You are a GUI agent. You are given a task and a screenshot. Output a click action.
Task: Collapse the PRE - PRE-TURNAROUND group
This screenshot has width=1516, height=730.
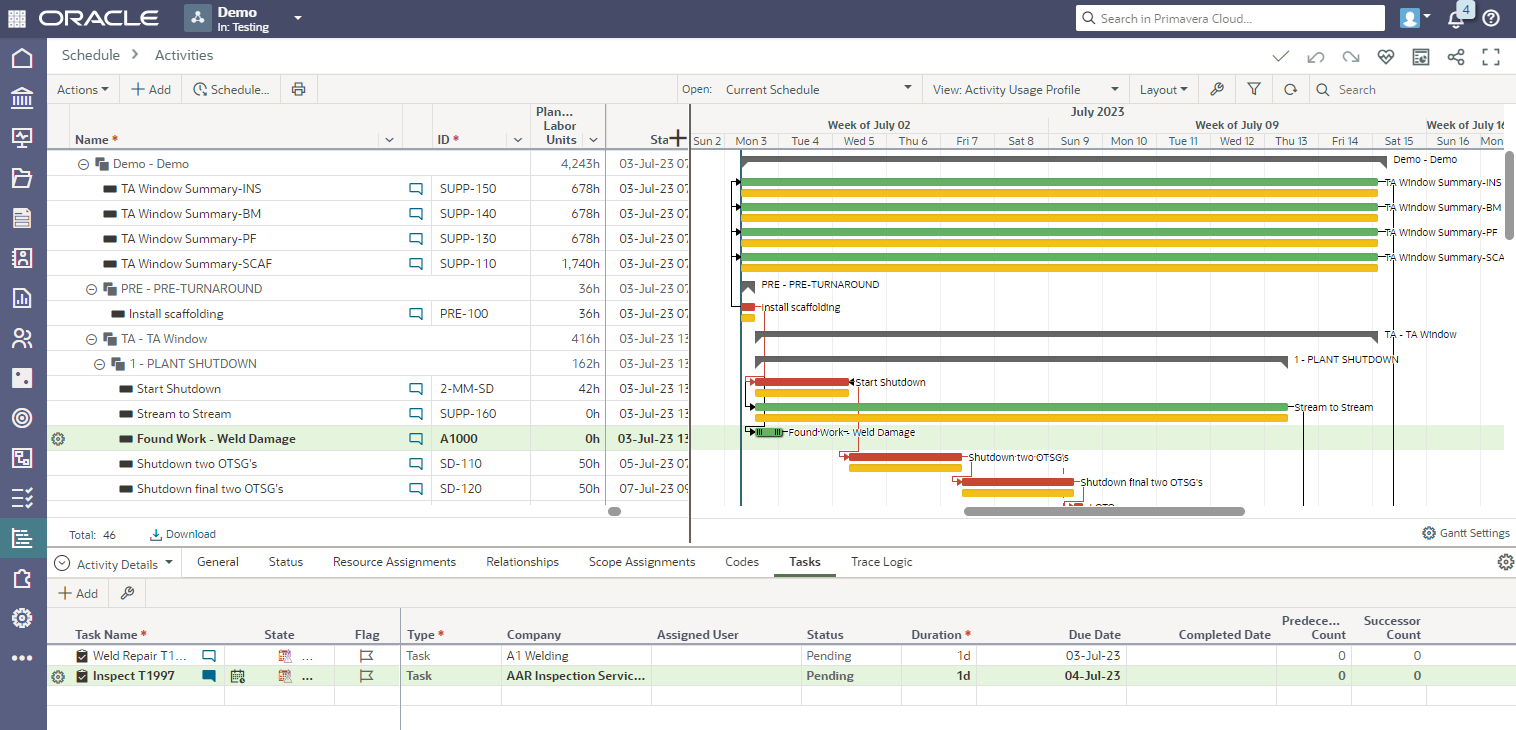pos(92,289)
